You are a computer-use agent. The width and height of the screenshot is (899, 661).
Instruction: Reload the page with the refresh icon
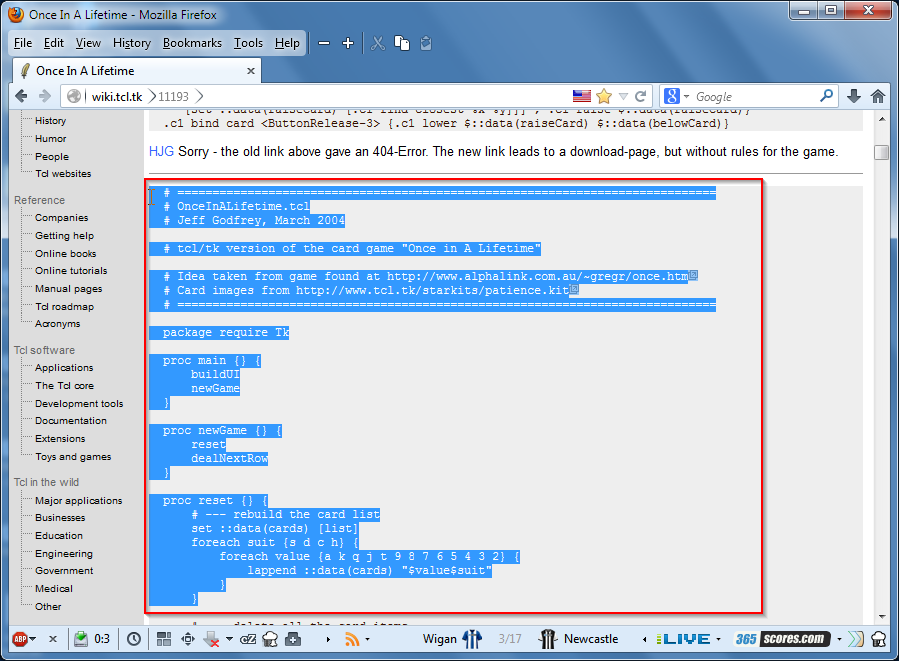coord(640,96)
